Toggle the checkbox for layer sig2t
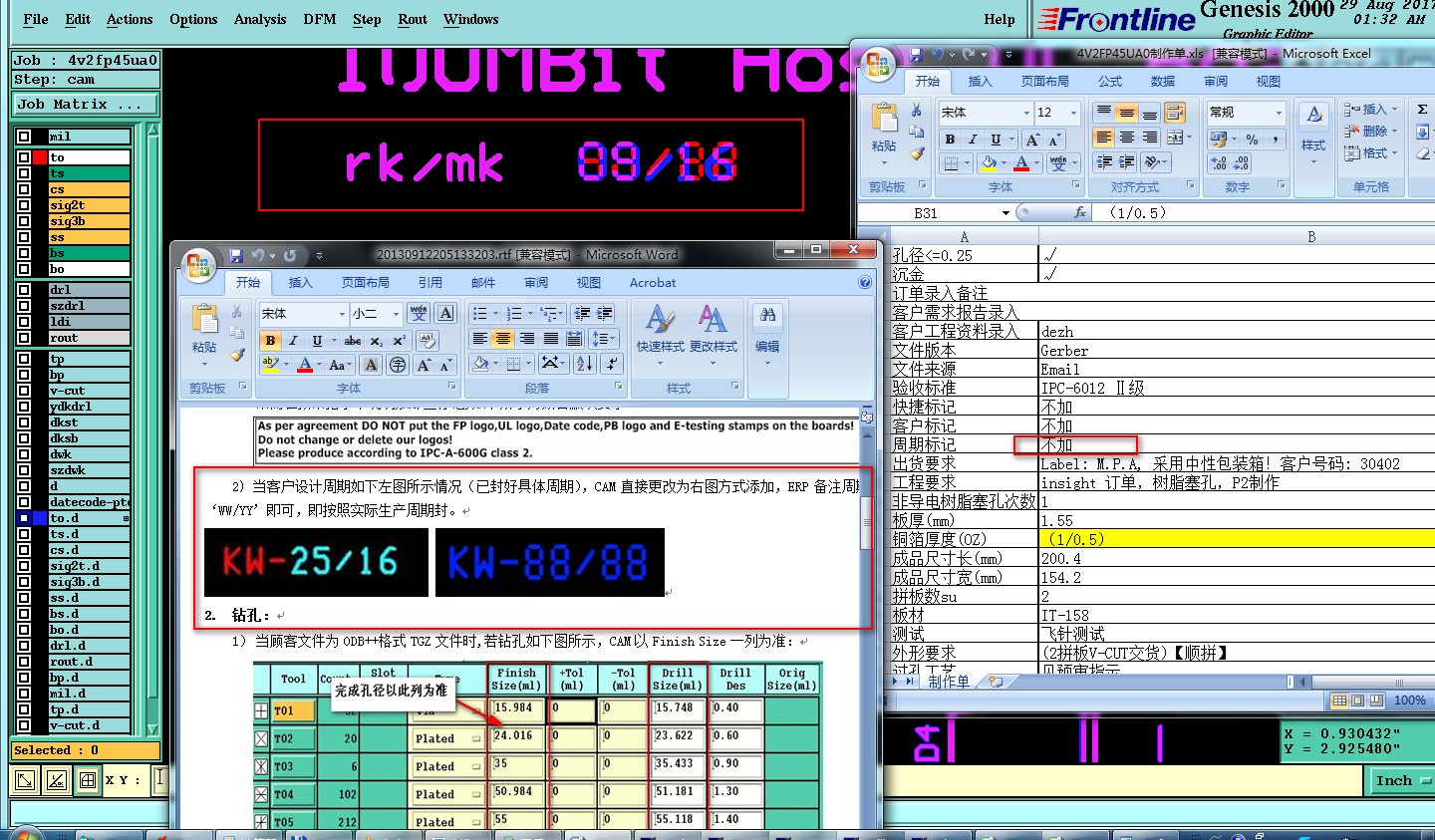The image size is (1435, 840). tap(24, 205)
